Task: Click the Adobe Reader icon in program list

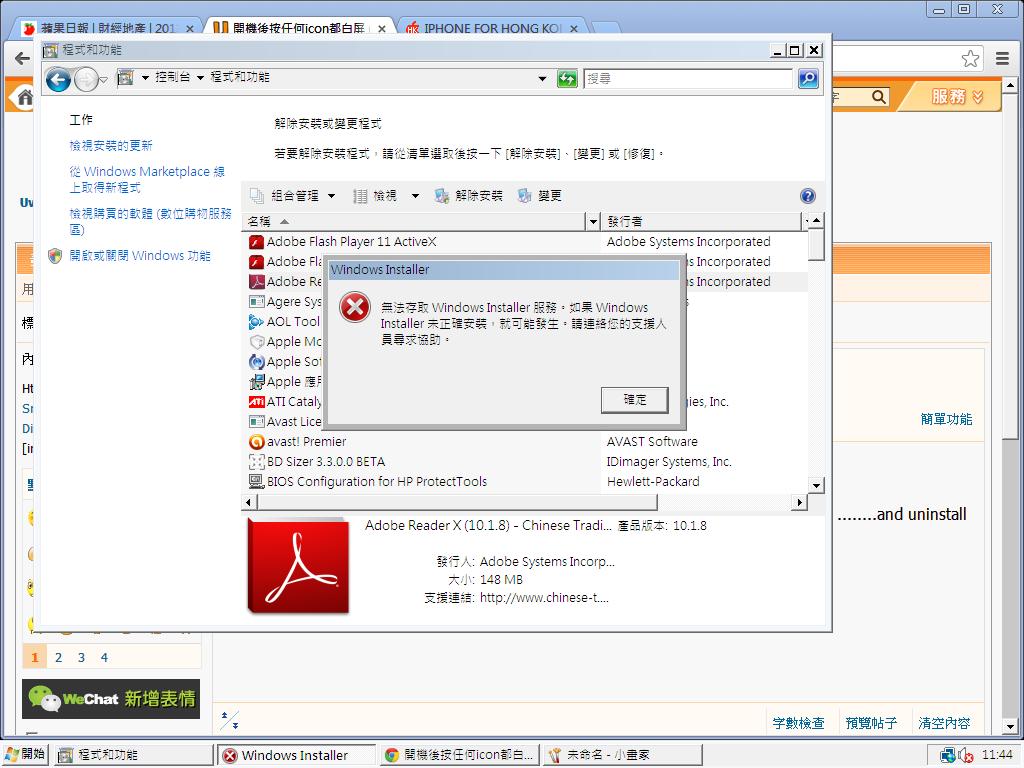Action: coord(256,282)
